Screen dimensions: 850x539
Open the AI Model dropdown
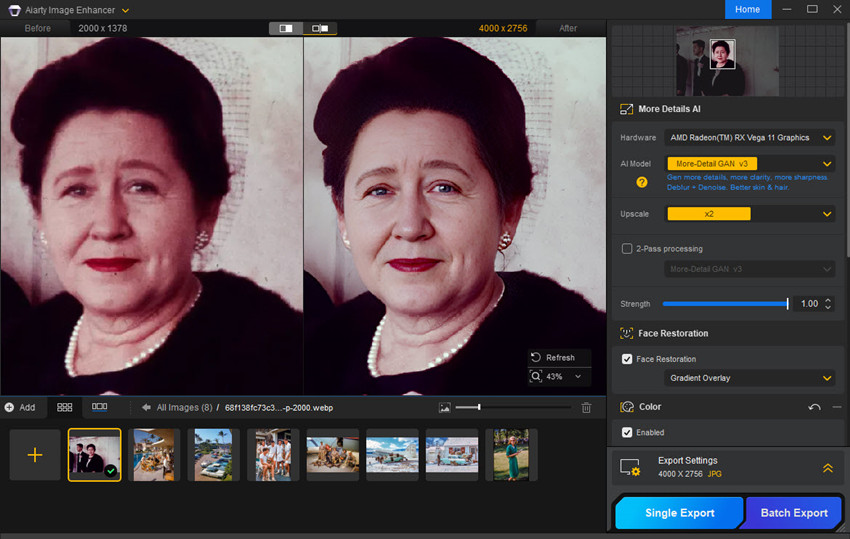tap(749, 164)
